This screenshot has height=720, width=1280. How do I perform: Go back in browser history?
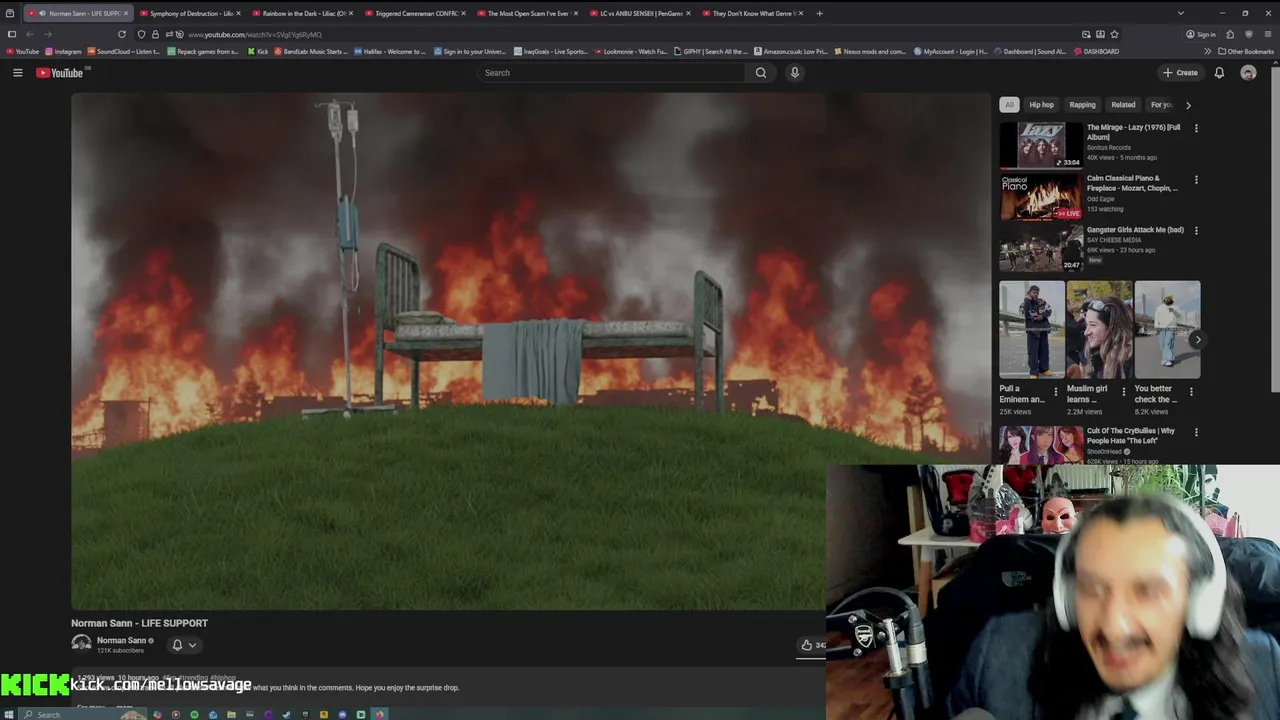[30, 34]
